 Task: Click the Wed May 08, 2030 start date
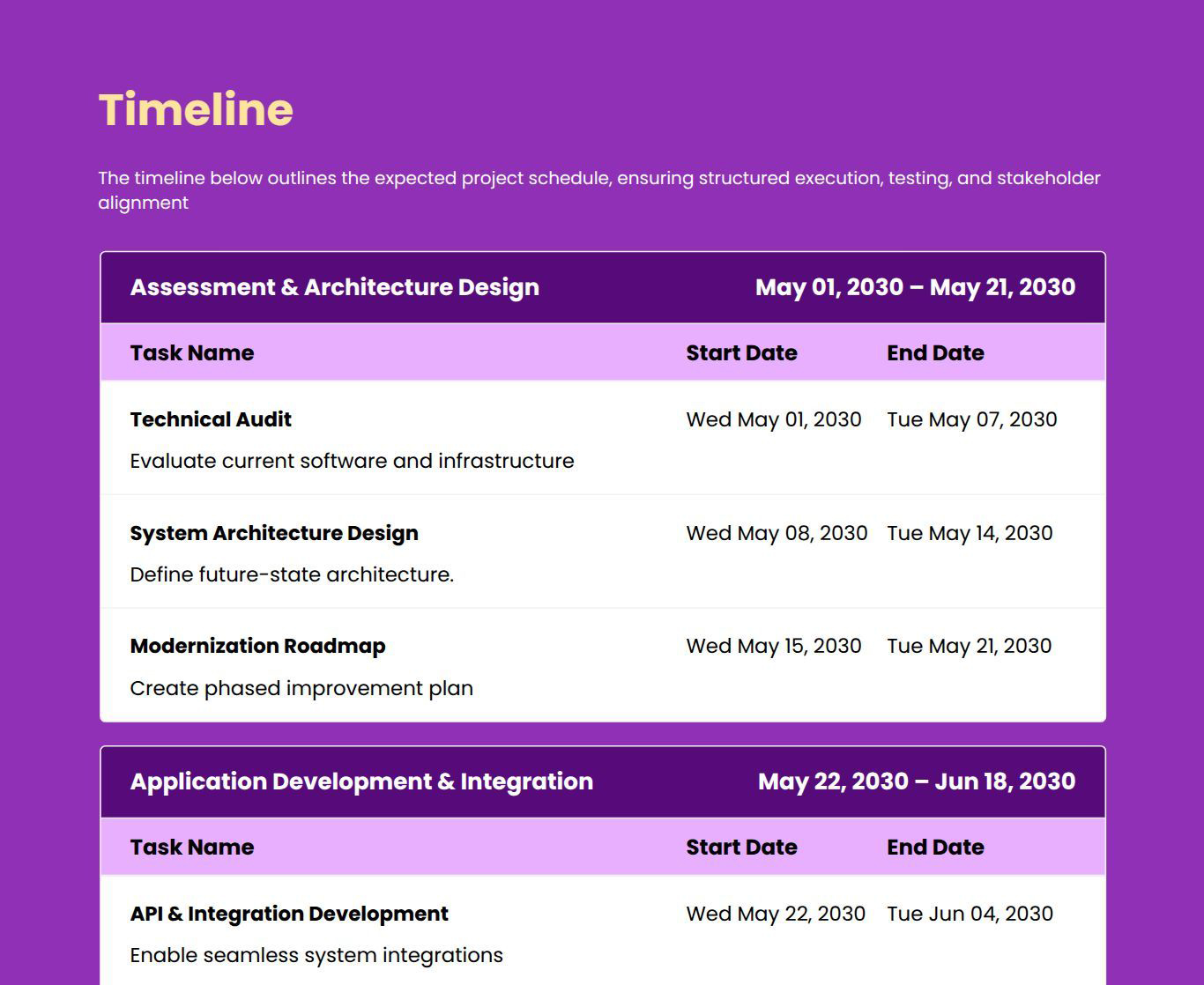coord(777,533)
